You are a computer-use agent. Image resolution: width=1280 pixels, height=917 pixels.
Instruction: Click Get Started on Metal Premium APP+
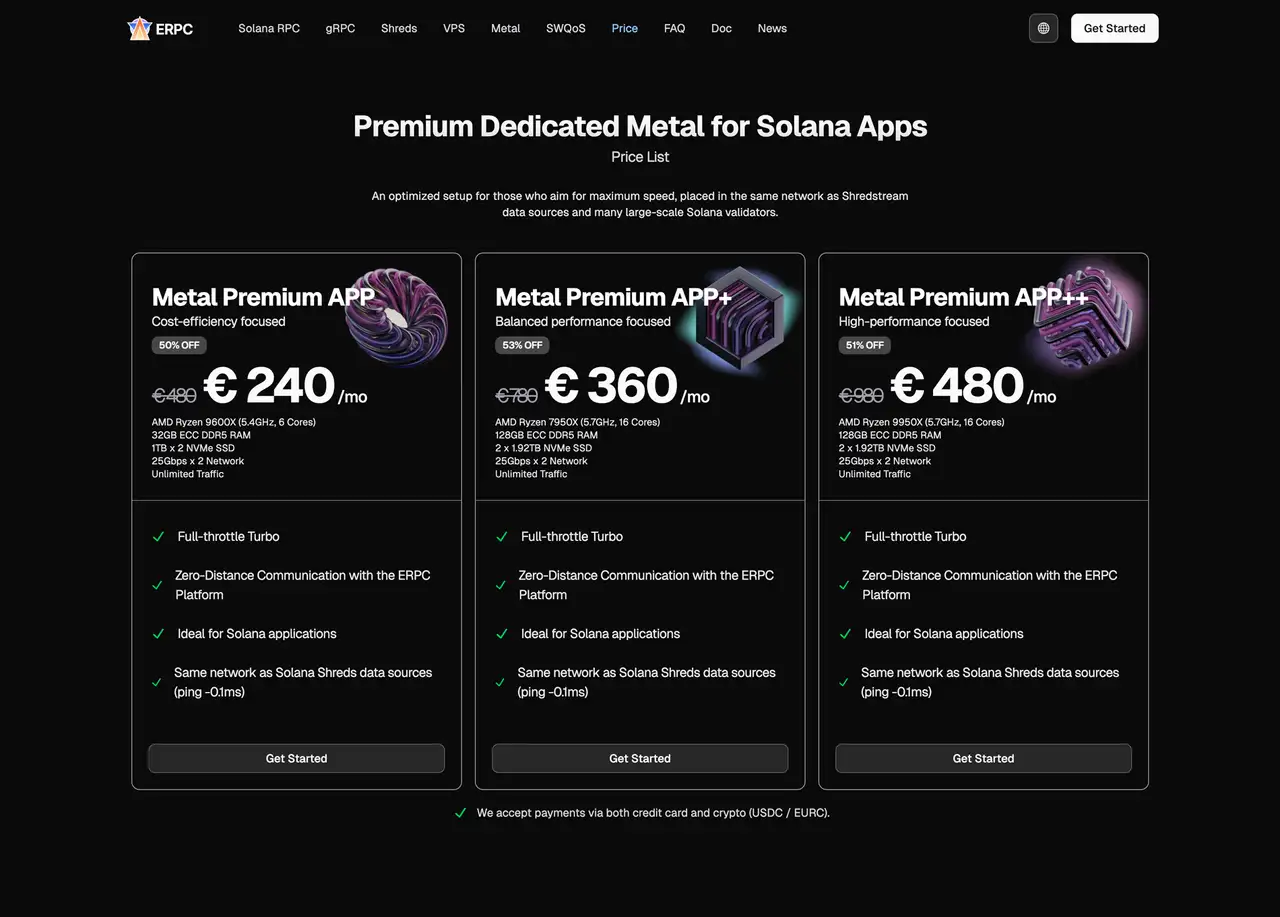639,758
